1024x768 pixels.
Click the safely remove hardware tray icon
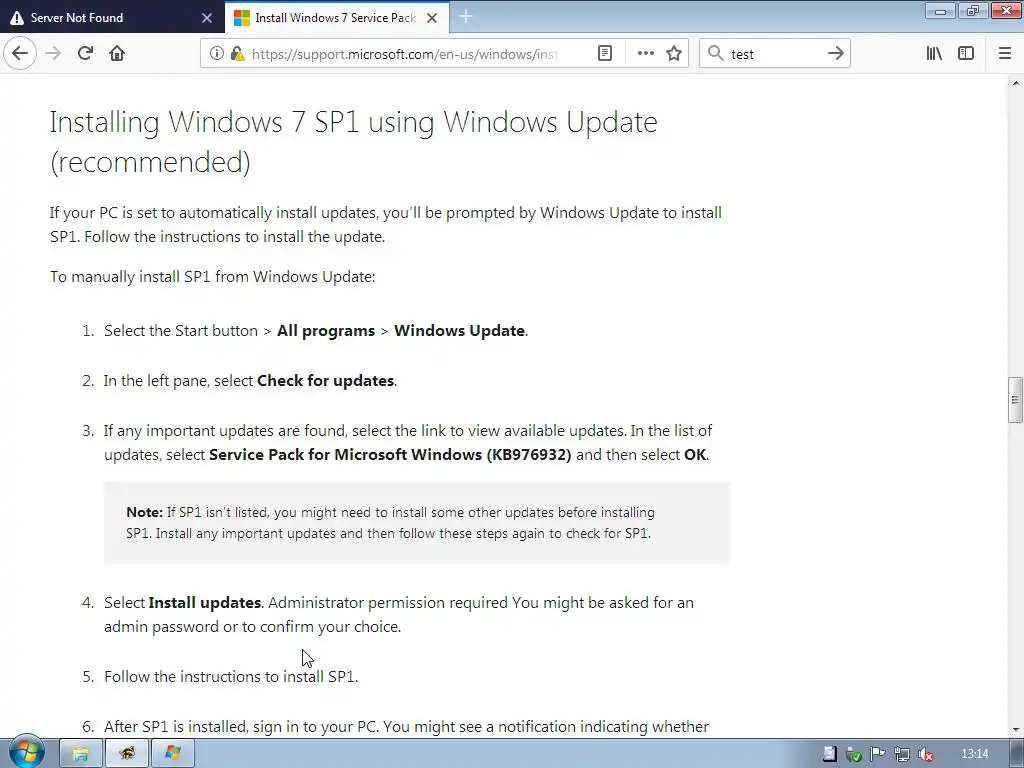[x=854, y=754]
